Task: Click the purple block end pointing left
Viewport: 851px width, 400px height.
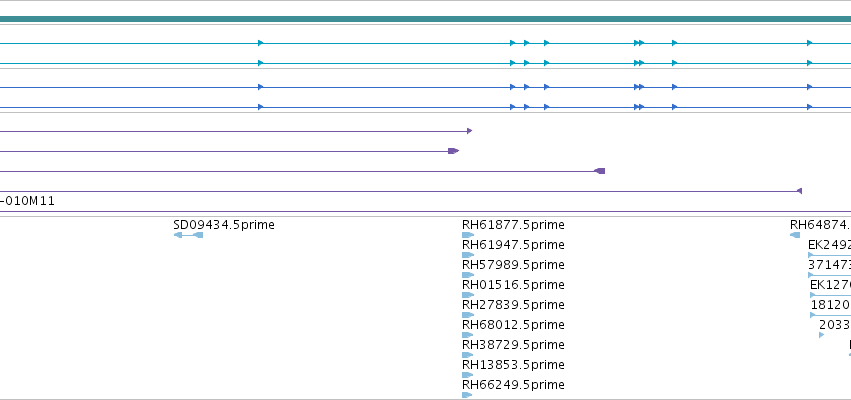Action: coord(599,171)
